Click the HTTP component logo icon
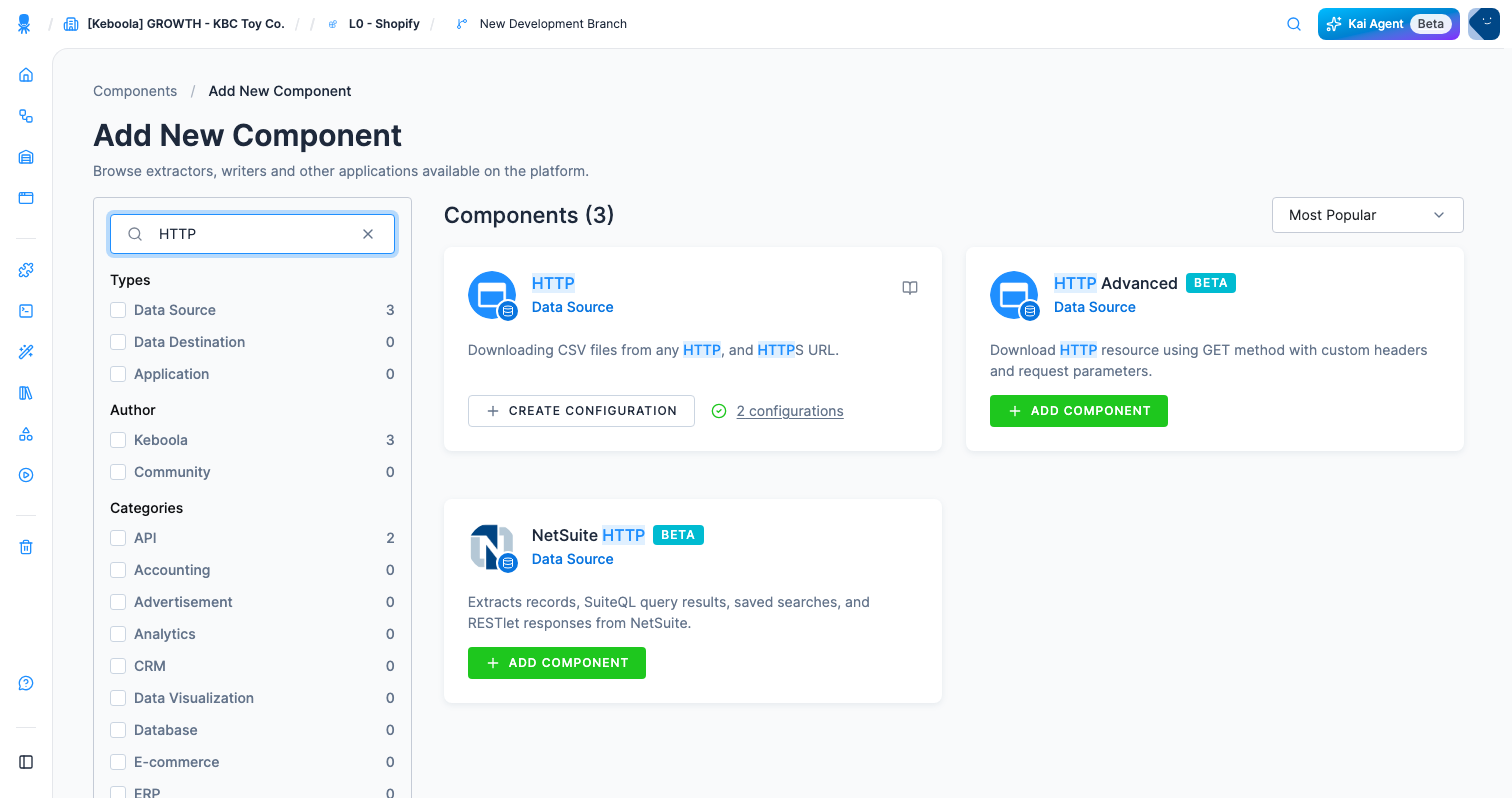Viewport: 1512px width, 798px height. click(x=492, y=295)
